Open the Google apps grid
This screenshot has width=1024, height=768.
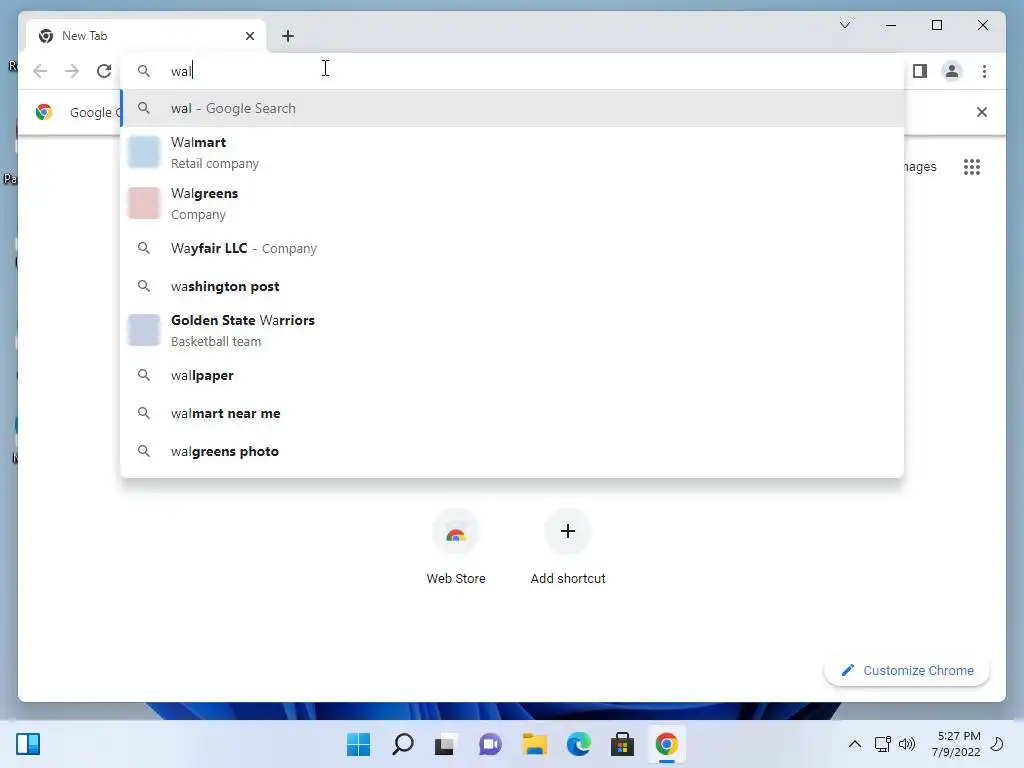coord(971,167)
